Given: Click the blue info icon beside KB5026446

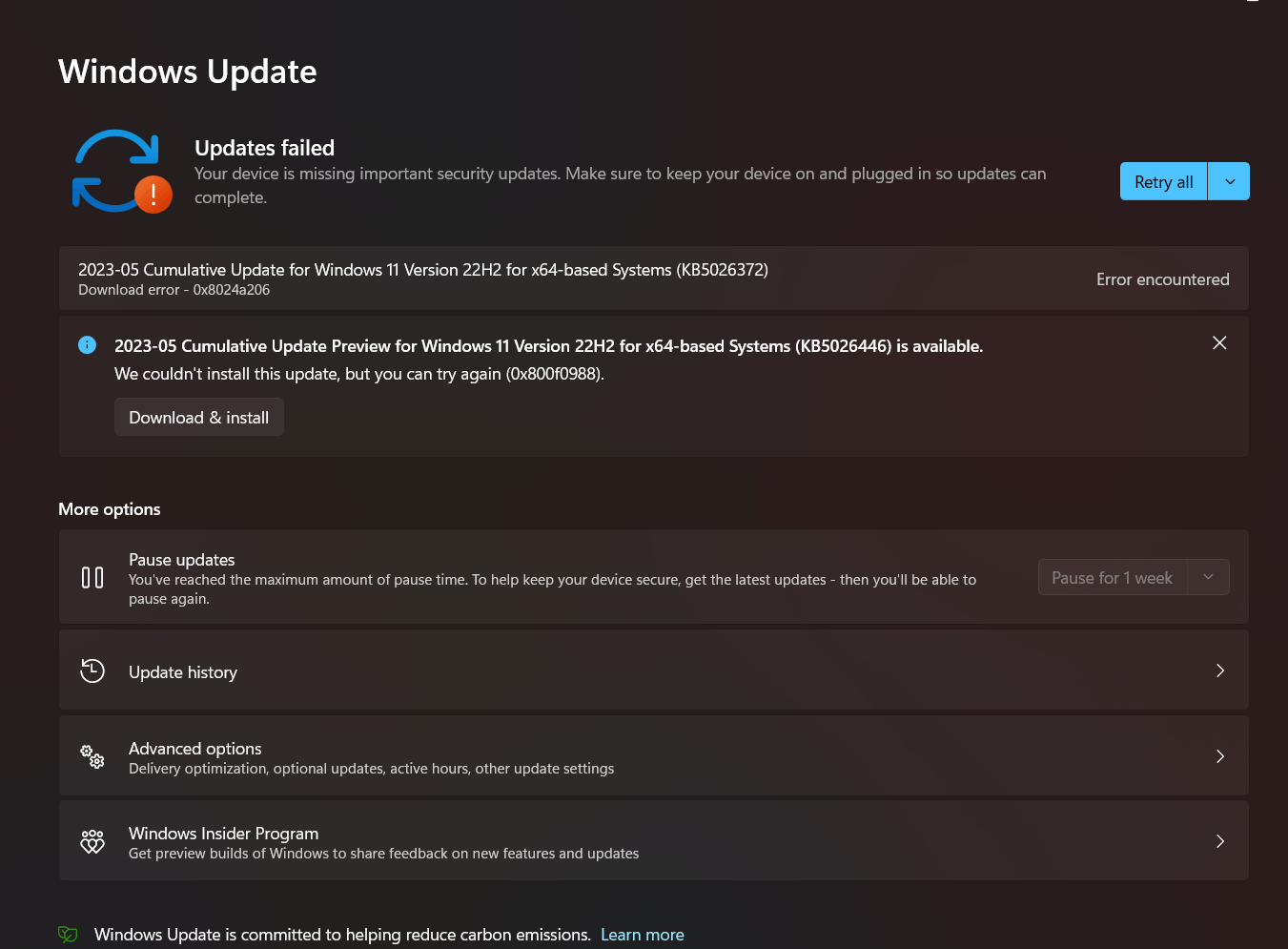Looking at the screenshot, I should (x=87, y=345).
